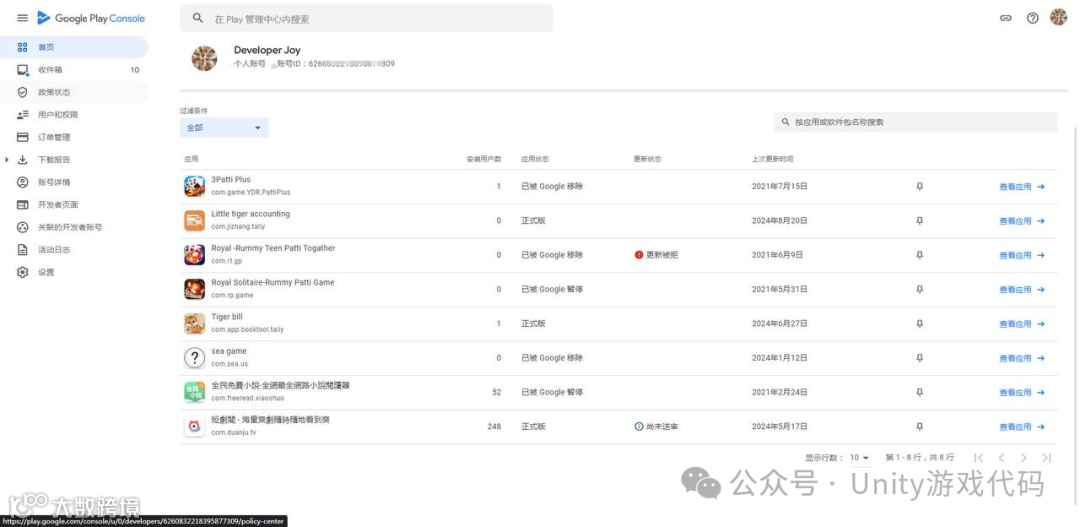Open the help question mark icon
The width and height of the screenshot is (1080, 527).
[1032, 19]
